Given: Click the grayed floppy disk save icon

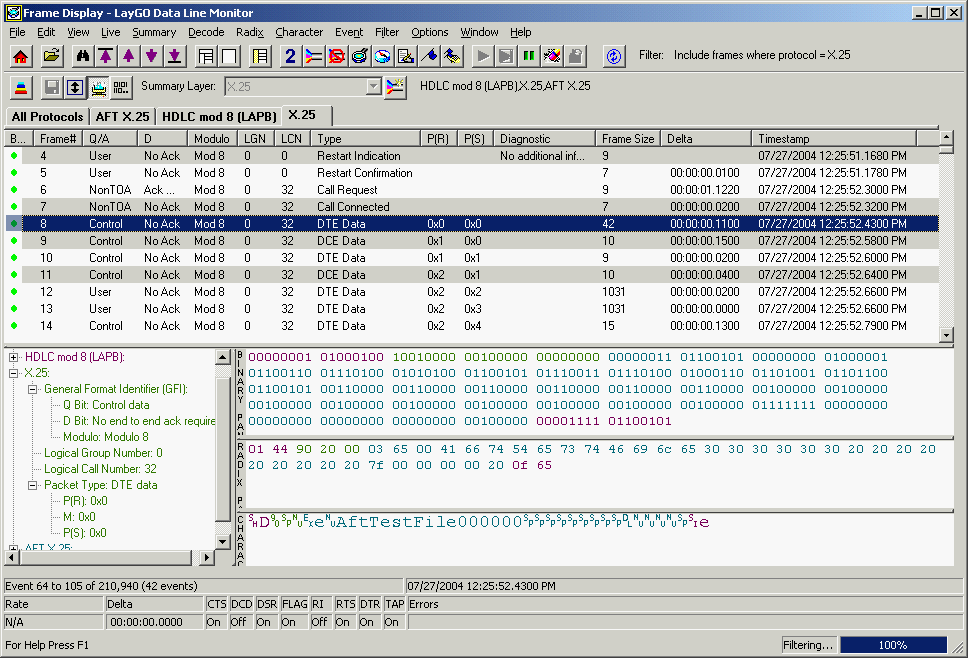Looking at the screenshot, I should (x=52, y=88).
